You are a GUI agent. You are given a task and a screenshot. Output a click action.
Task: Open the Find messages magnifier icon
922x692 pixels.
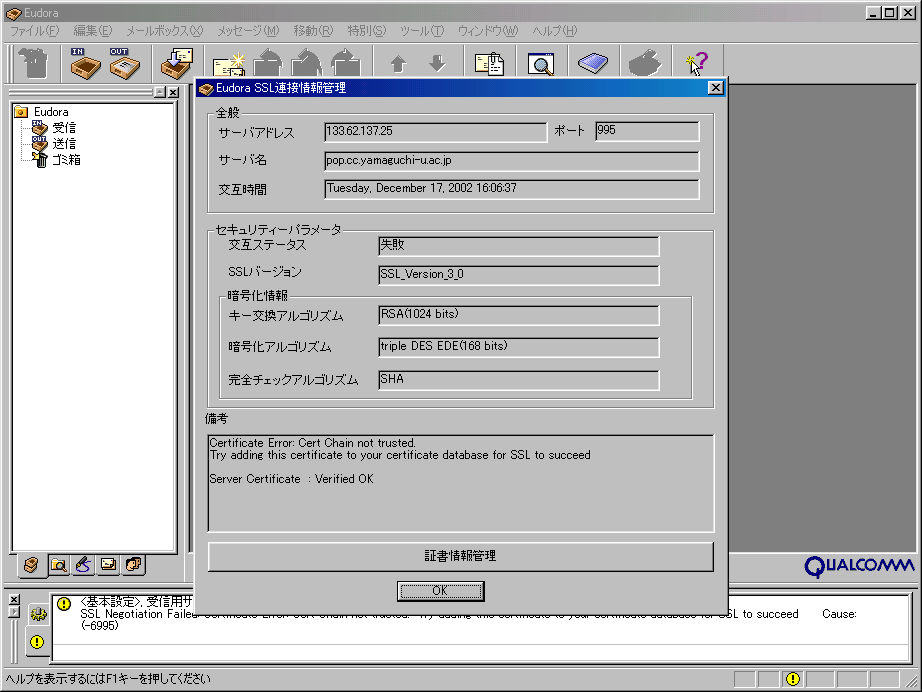[x=541, y=63]
